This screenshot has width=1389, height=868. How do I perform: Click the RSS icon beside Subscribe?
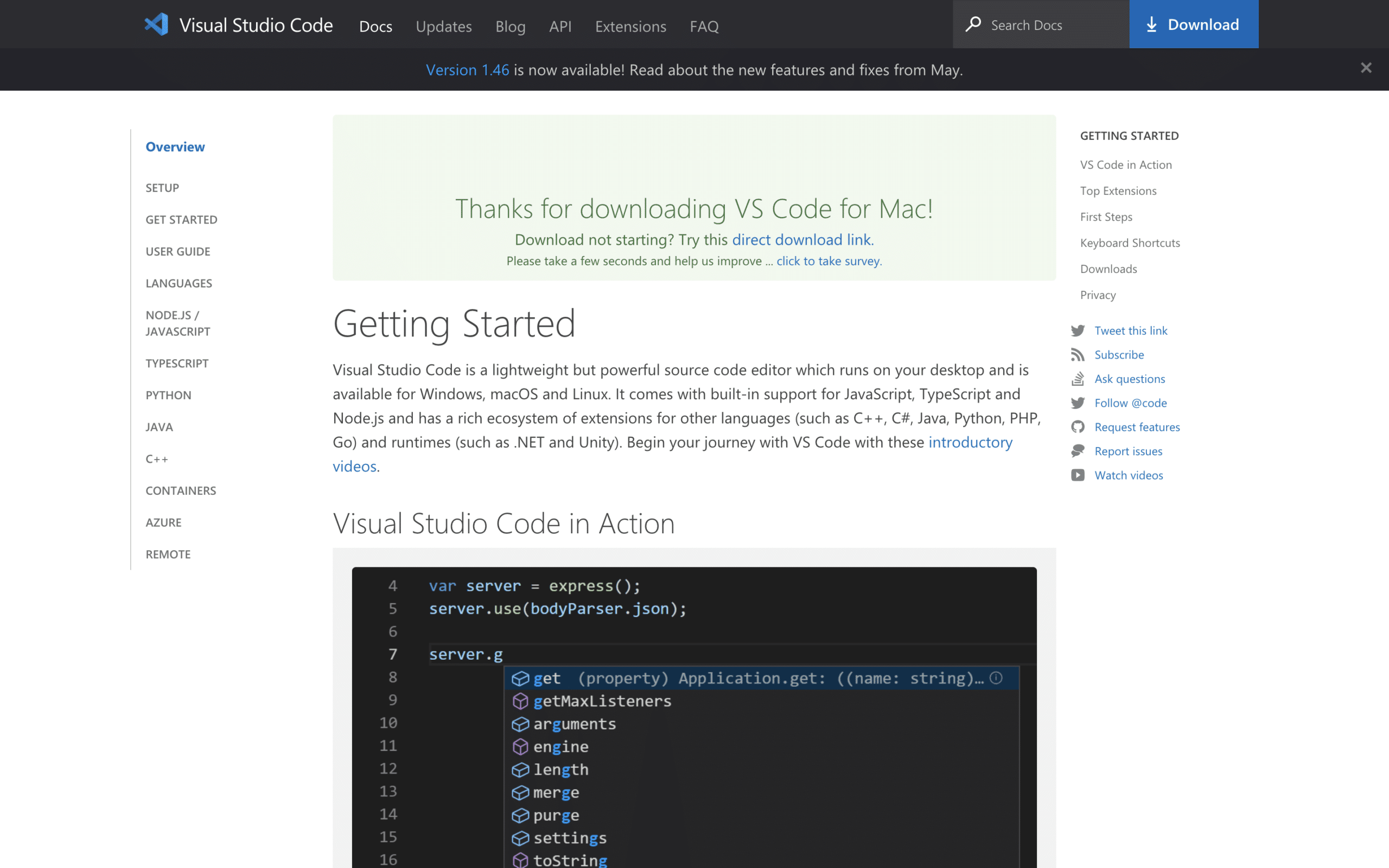(x=1079, y=355)
